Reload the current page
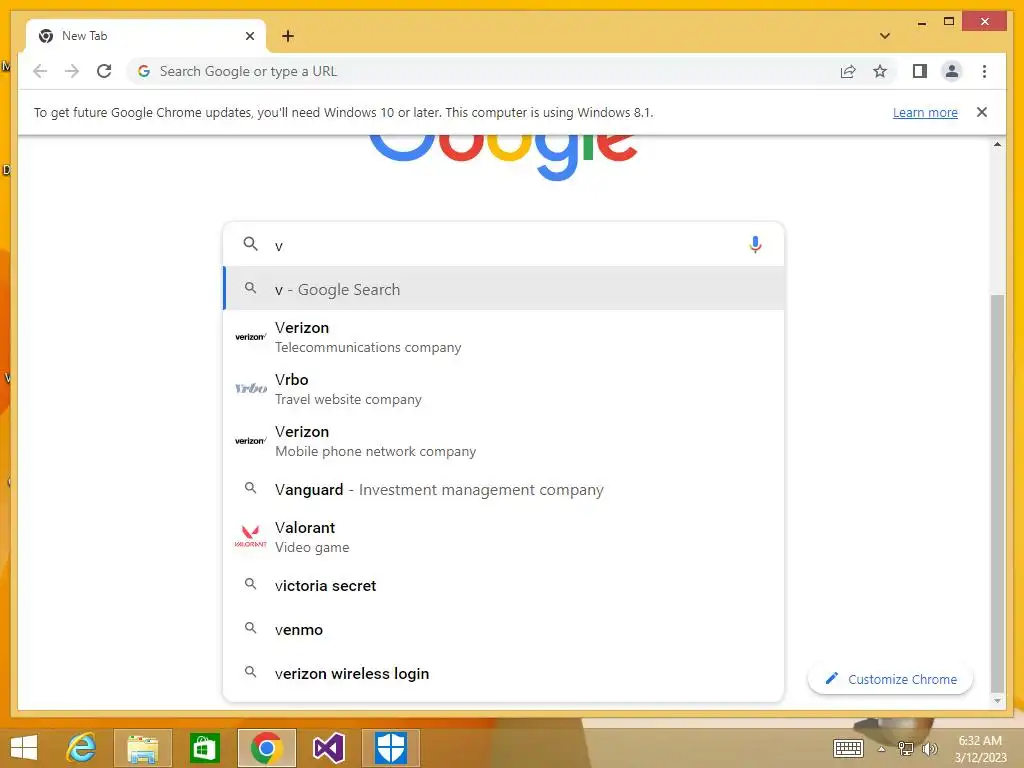The width and height of the screenshot is (1024, 768). click(x=104, y=71)
